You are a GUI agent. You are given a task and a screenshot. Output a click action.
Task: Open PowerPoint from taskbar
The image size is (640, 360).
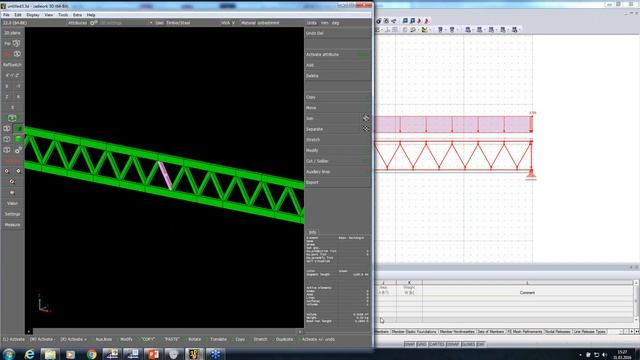click(x=153, y=354)
